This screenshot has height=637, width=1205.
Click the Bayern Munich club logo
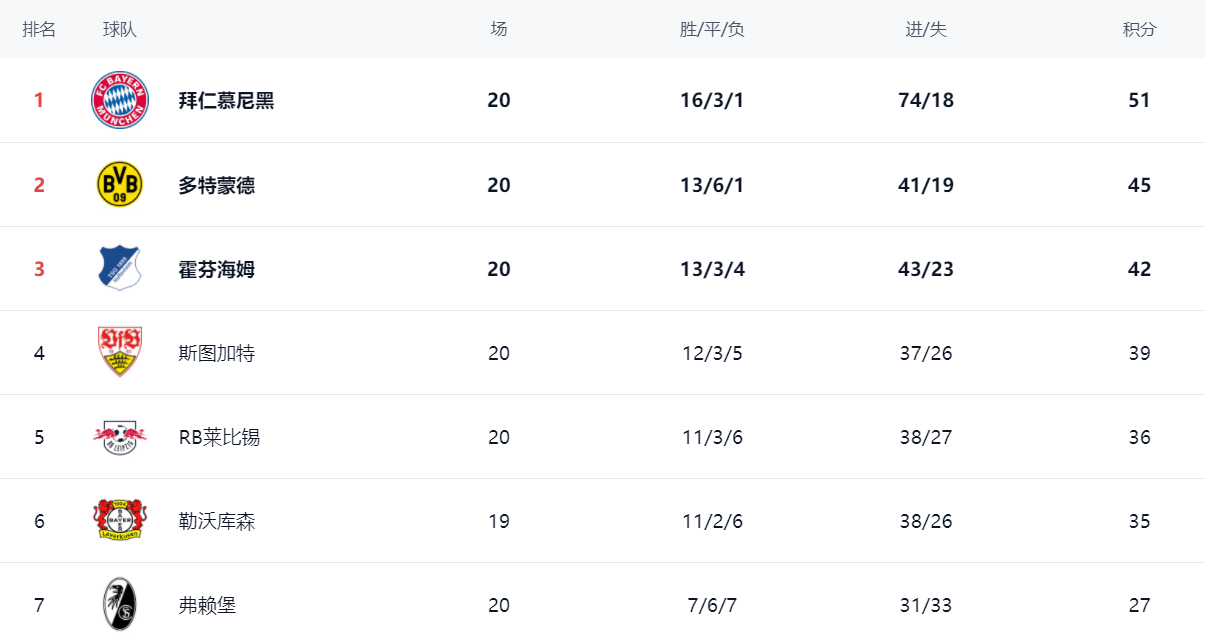pos(120,100)
